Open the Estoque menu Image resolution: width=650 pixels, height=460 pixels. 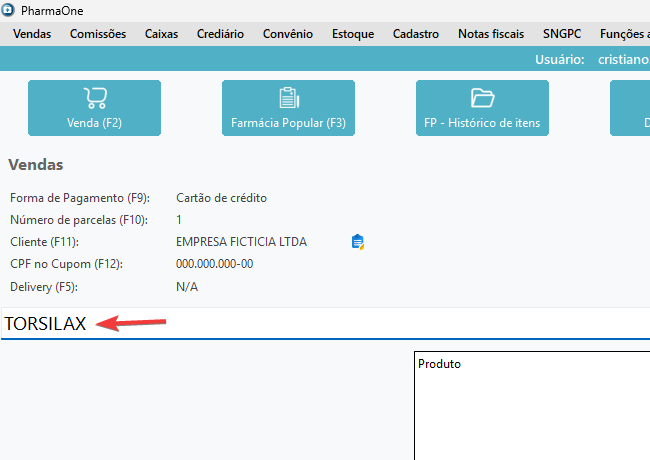click(353, 34)
